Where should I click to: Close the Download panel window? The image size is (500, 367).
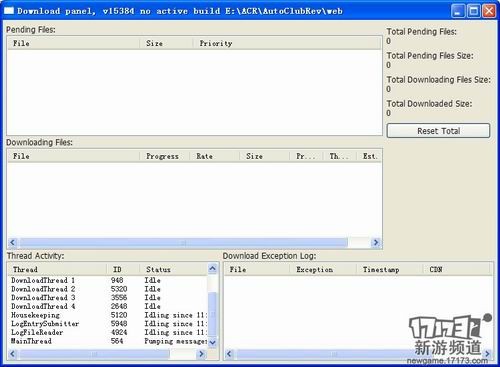489,11
